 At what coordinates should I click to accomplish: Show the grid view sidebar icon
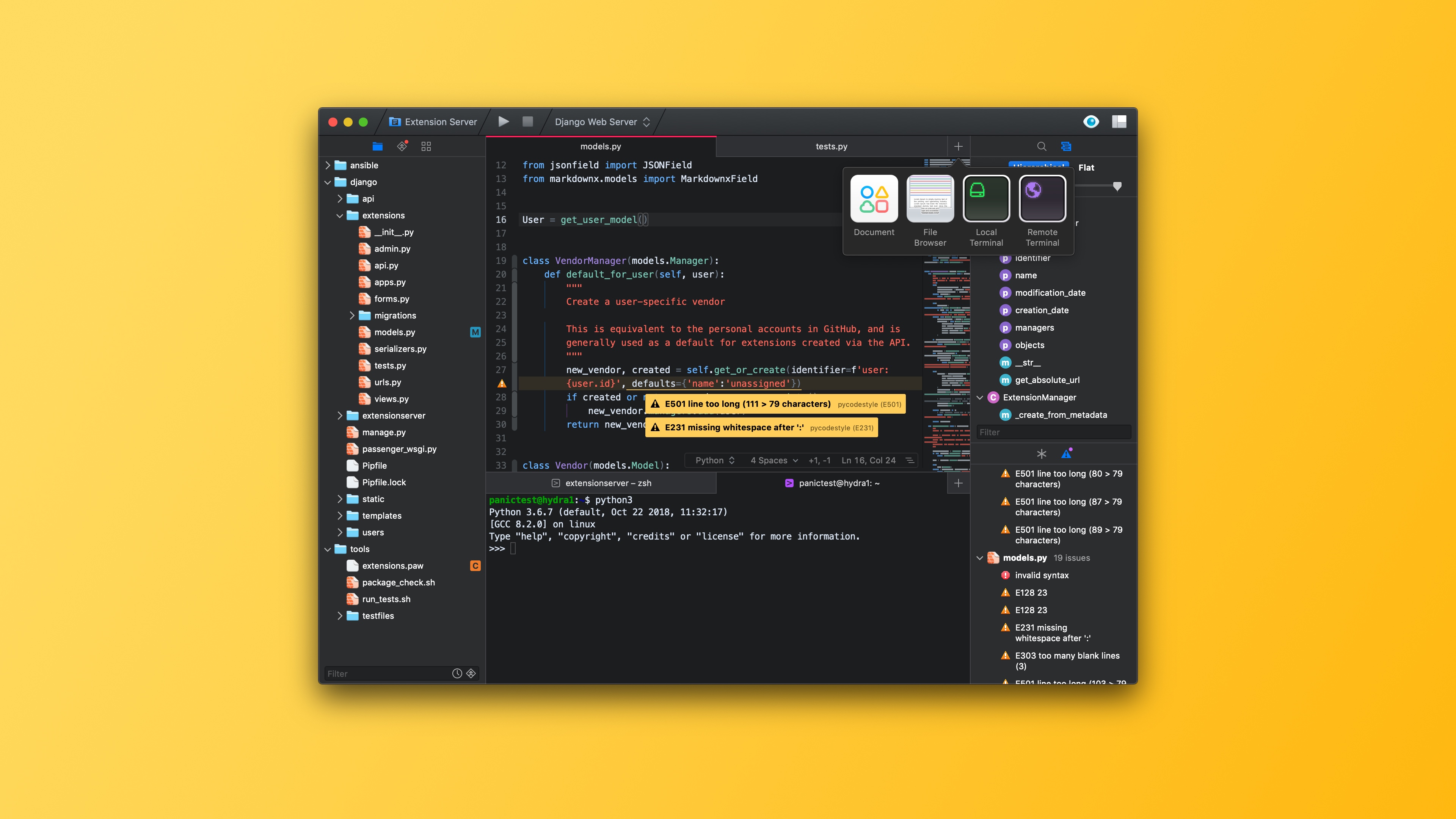426,146
